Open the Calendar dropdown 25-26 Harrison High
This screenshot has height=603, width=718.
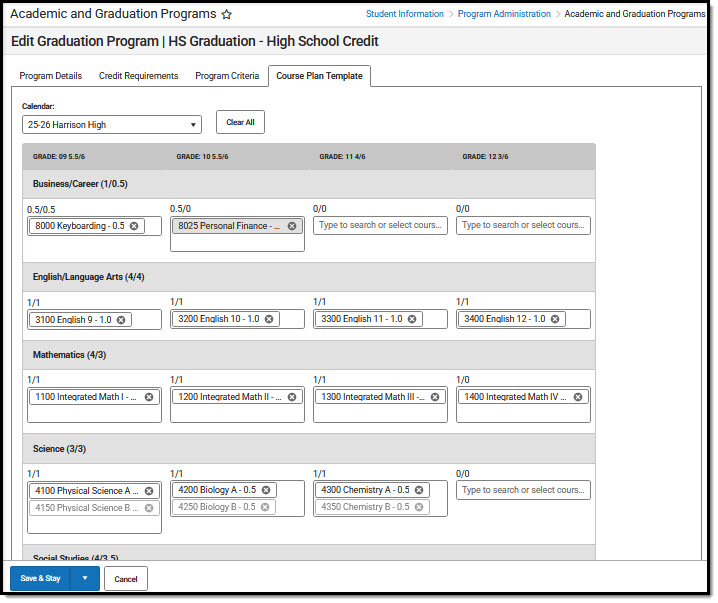112,125
